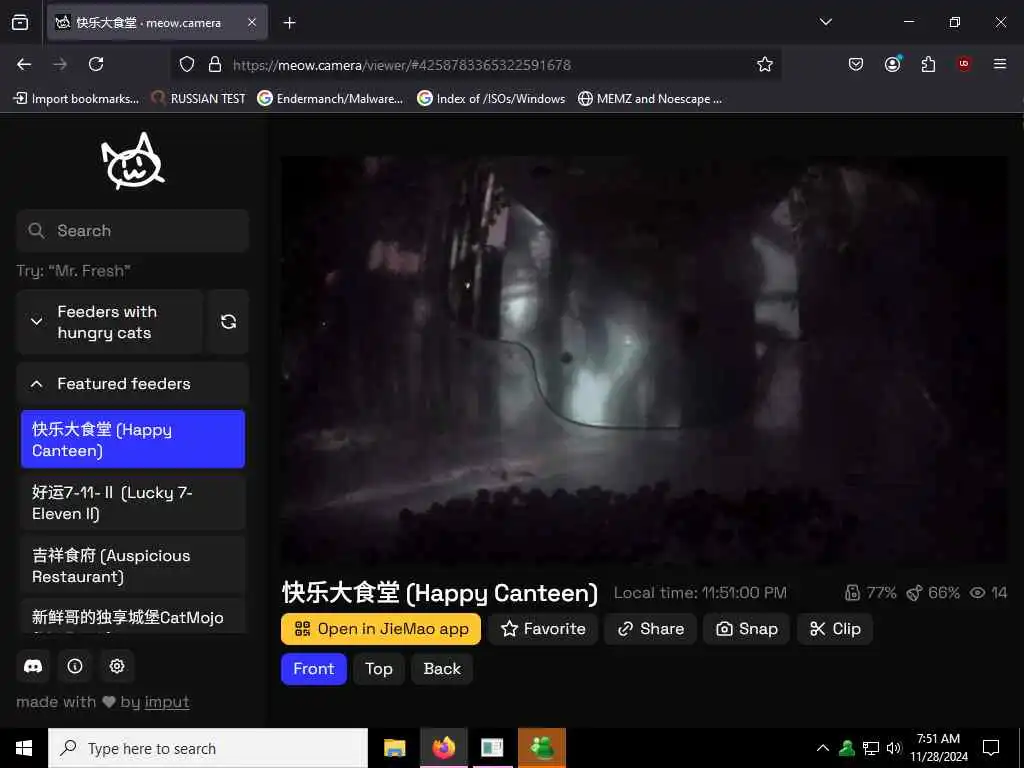Open the info circle icon

coord(75,666)
